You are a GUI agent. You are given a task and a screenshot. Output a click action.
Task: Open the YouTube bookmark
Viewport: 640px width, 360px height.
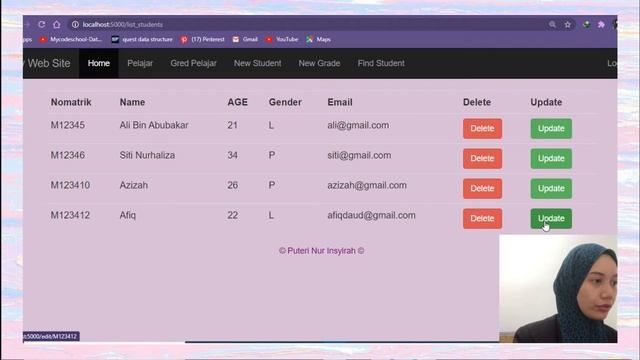[282, 40]
